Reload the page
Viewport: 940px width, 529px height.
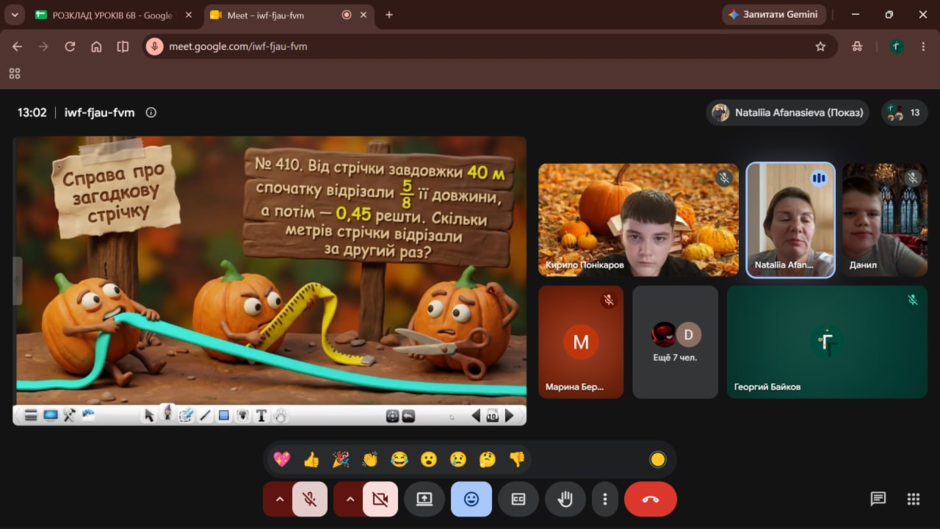coord(70,46)
